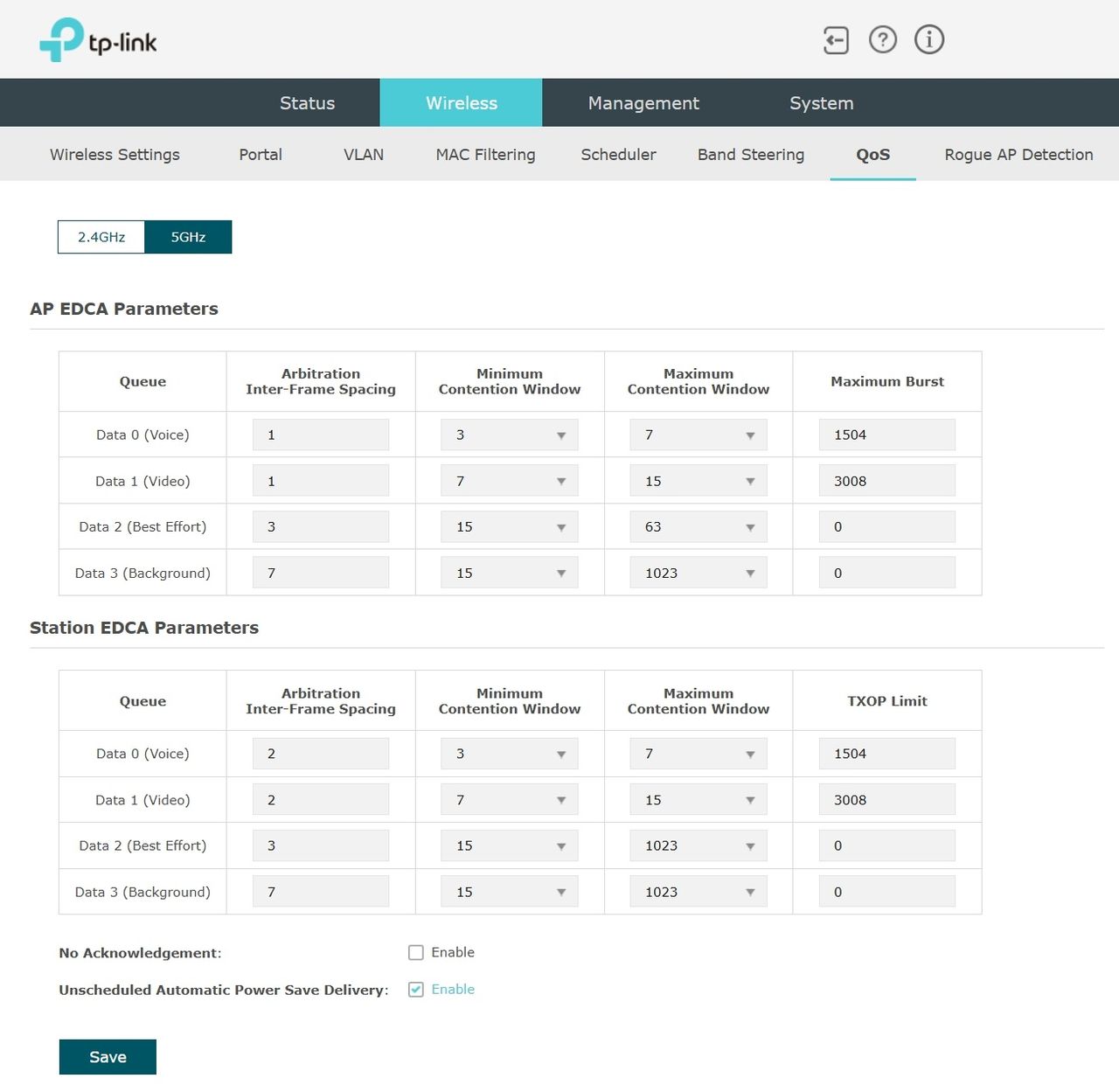Switch to the Status tab

click(x=307, y=103)
